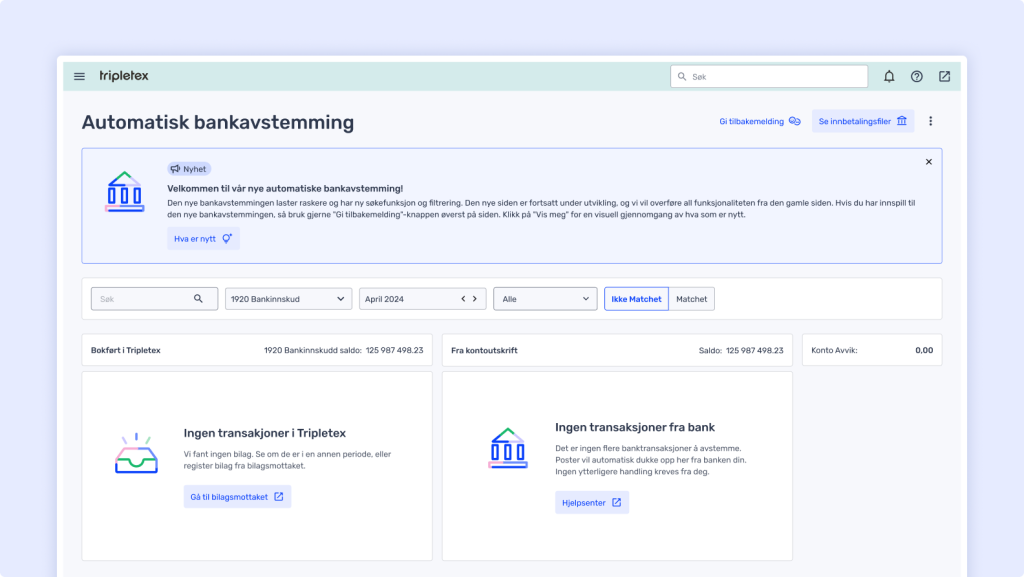Go to next month arrow

[x=475, y=299]
